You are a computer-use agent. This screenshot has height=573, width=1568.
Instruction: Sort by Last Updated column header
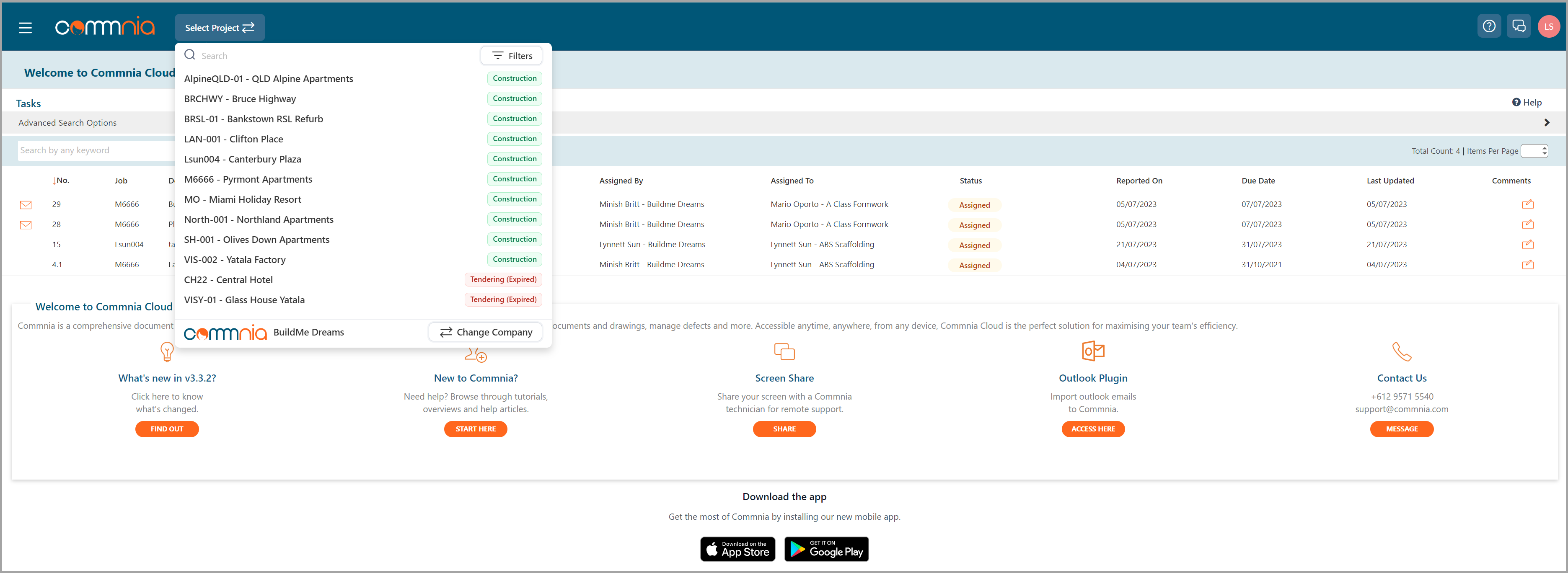click(x=1390, y=181)
